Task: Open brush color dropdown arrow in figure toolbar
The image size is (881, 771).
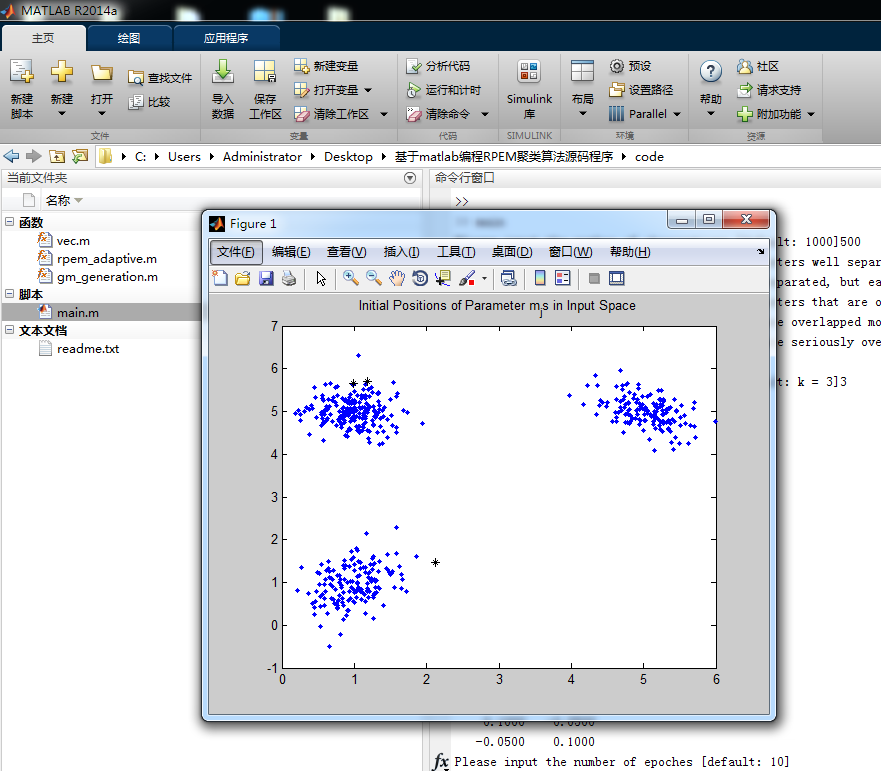Action: (484, 278)
